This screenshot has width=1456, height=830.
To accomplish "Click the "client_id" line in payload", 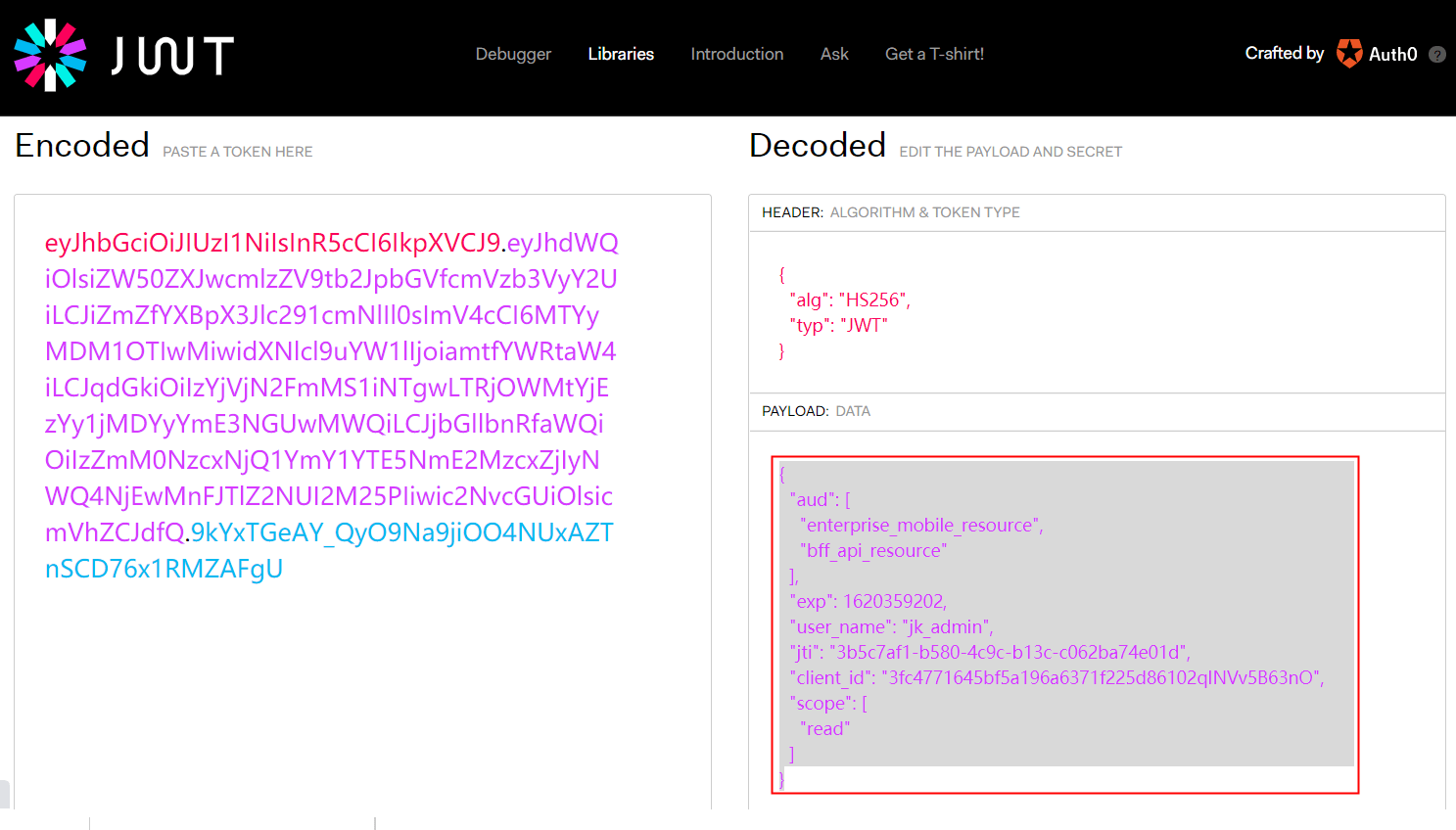I will tap(1056, 677).
